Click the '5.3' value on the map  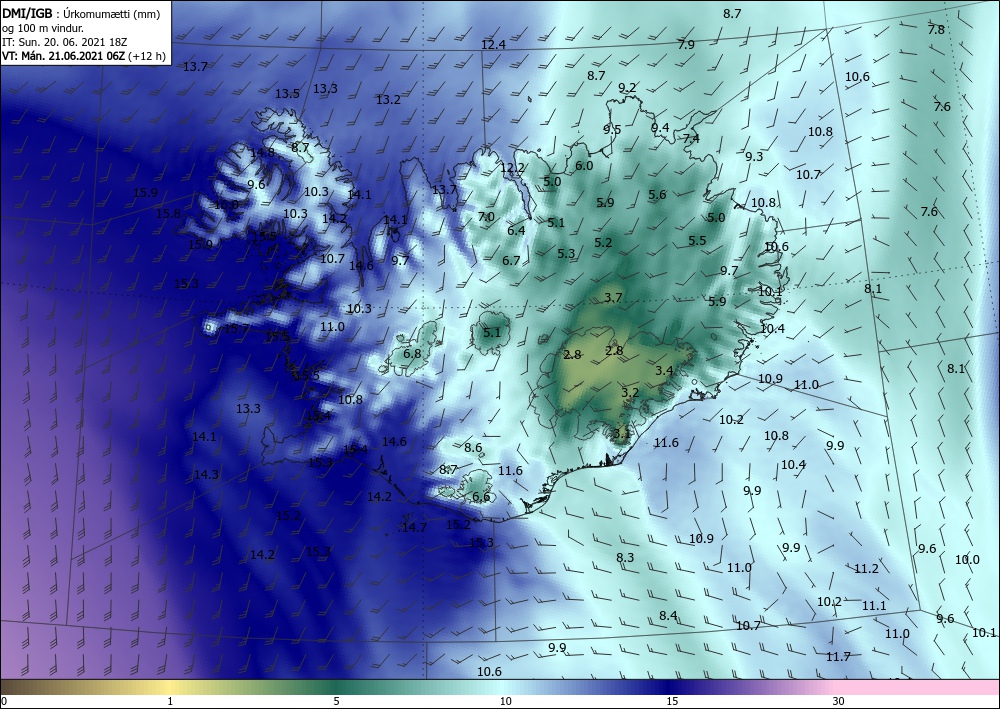[566, 254]
